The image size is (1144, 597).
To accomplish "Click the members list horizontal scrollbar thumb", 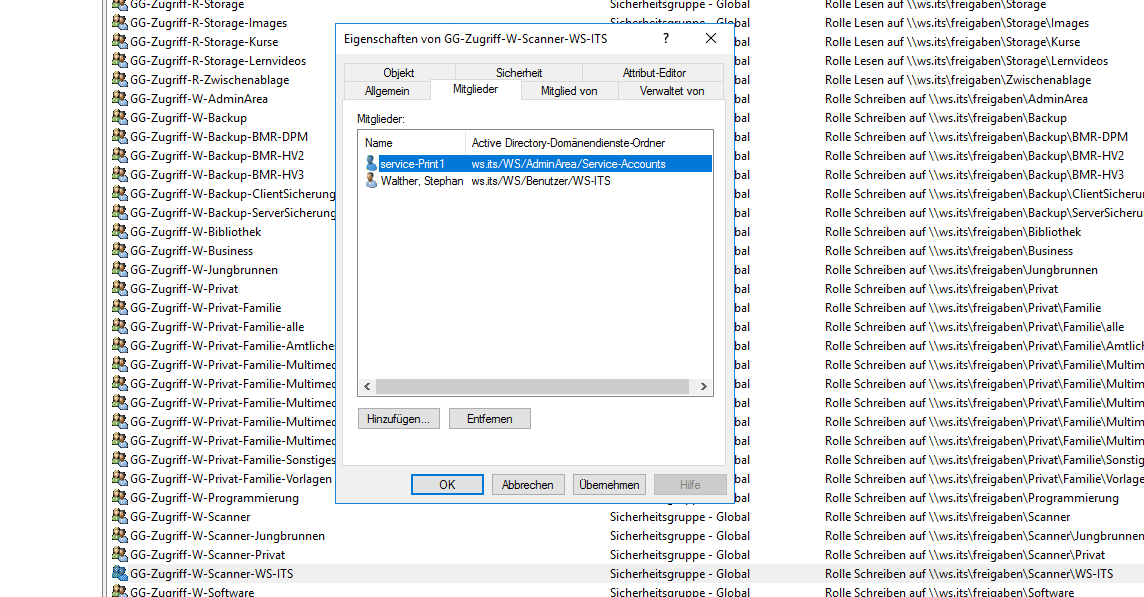I will pyautogui.click(x=533, y=386).
